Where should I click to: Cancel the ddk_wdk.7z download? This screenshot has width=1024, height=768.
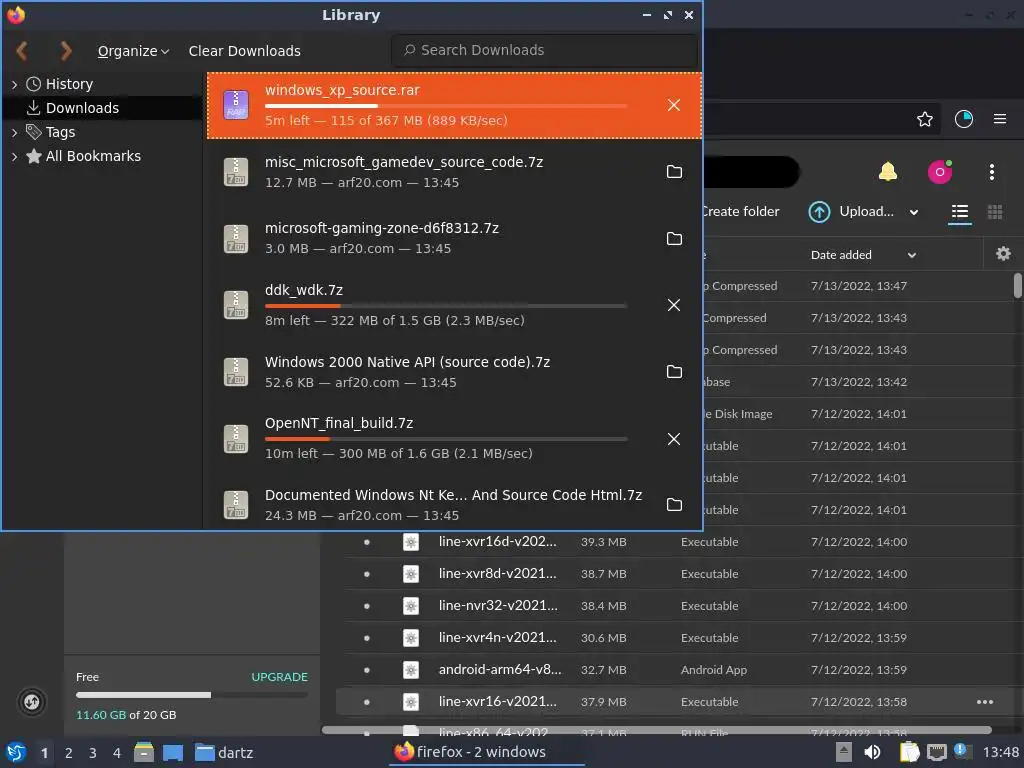coord(674,305)
